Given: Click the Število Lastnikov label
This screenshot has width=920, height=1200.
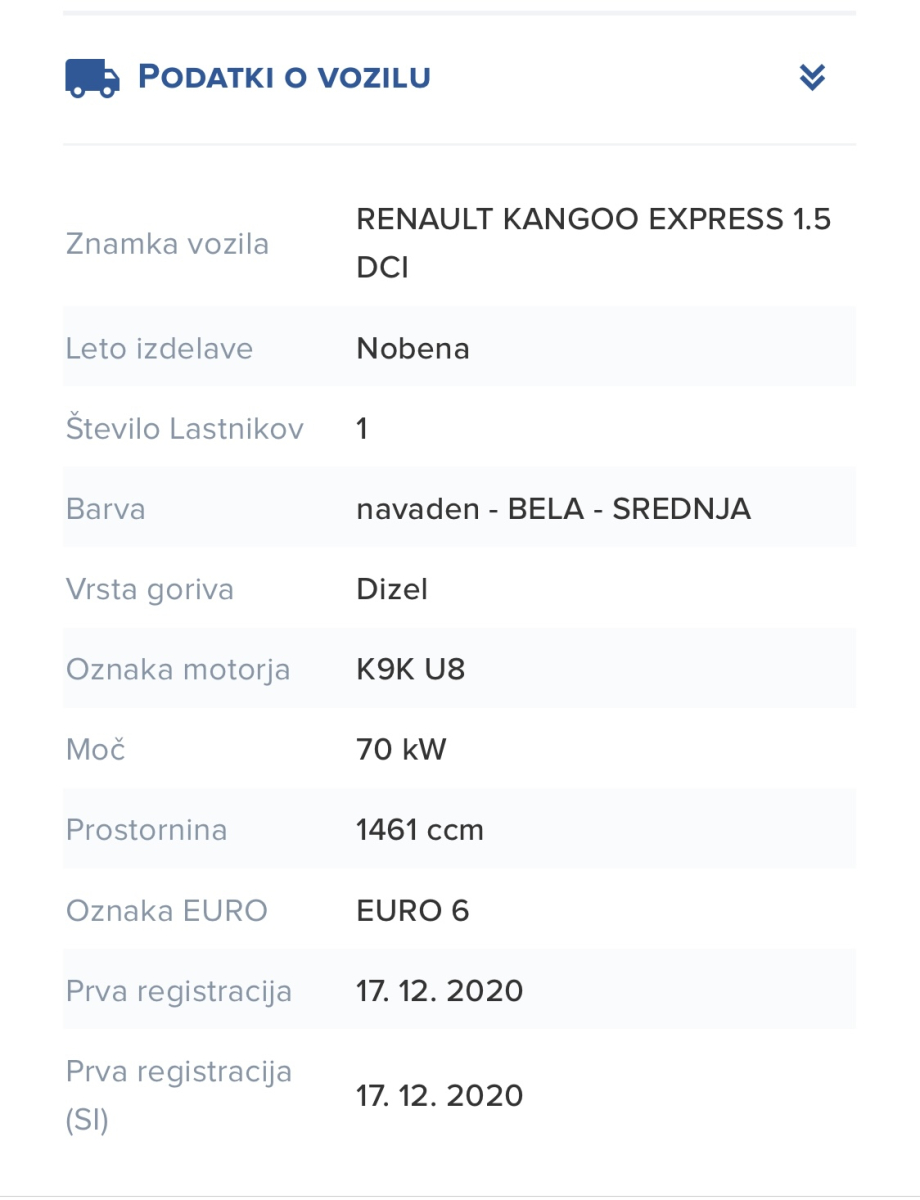Looking at the screenshot, I should click(x=185, y=429).
